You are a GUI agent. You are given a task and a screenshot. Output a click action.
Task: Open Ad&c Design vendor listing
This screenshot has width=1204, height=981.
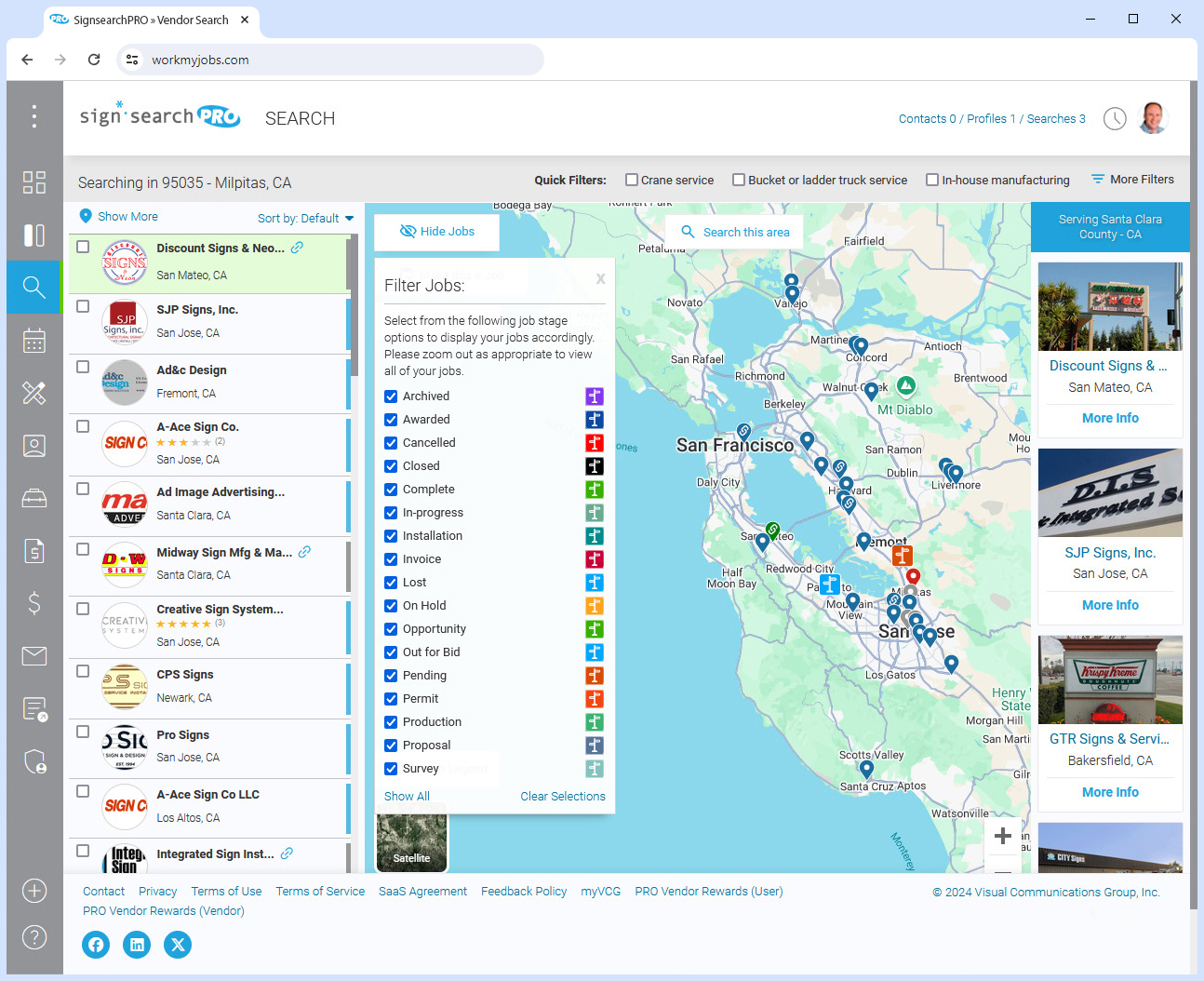point(208,383)
